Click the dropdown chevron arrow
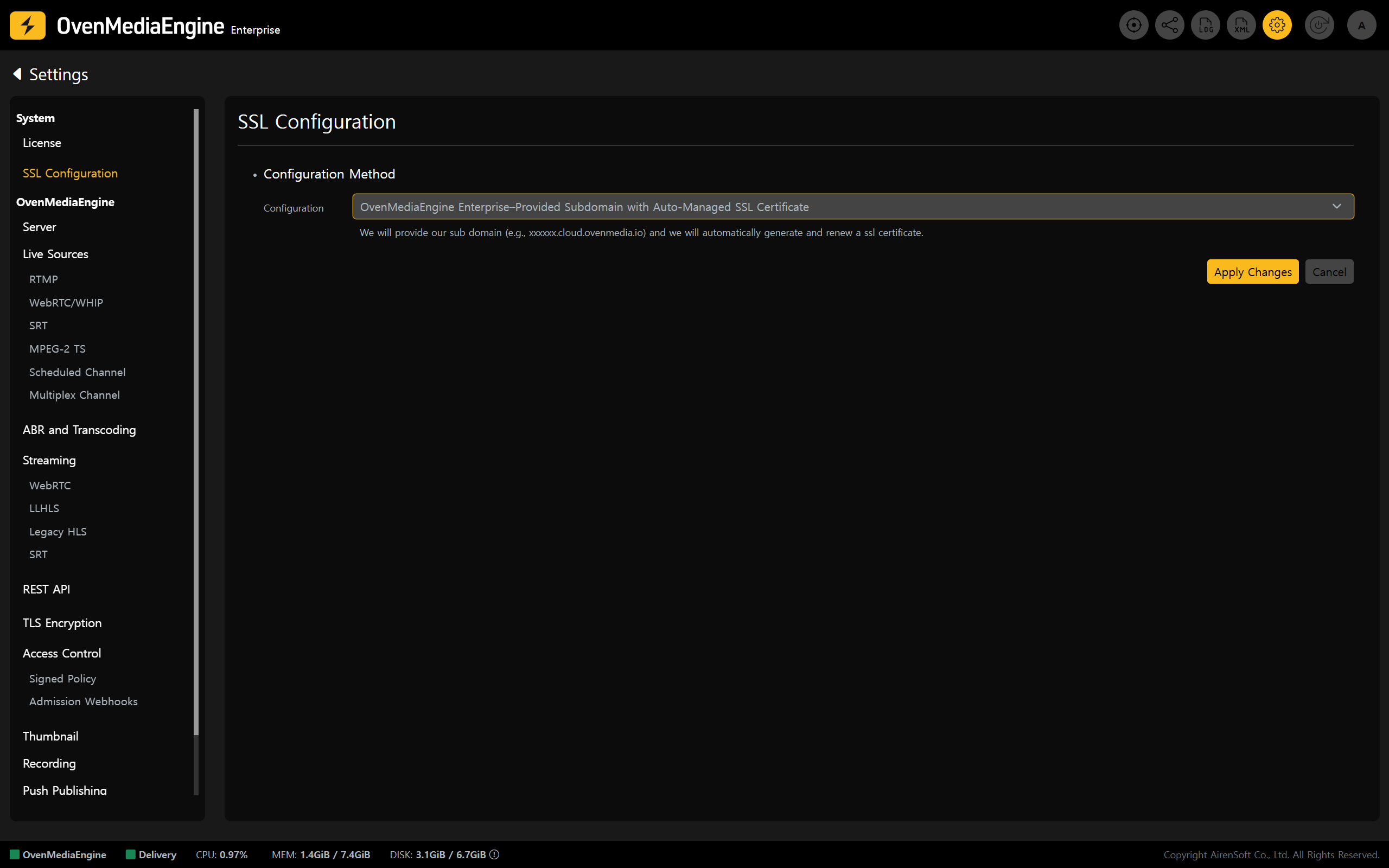The image size is (1389, 868). (x=1337, y=207)
